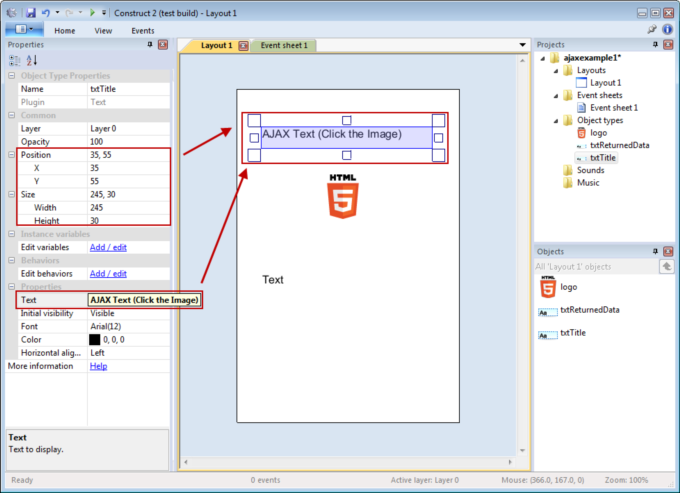Close the Layout 1 tab

[x=244, y=46]
